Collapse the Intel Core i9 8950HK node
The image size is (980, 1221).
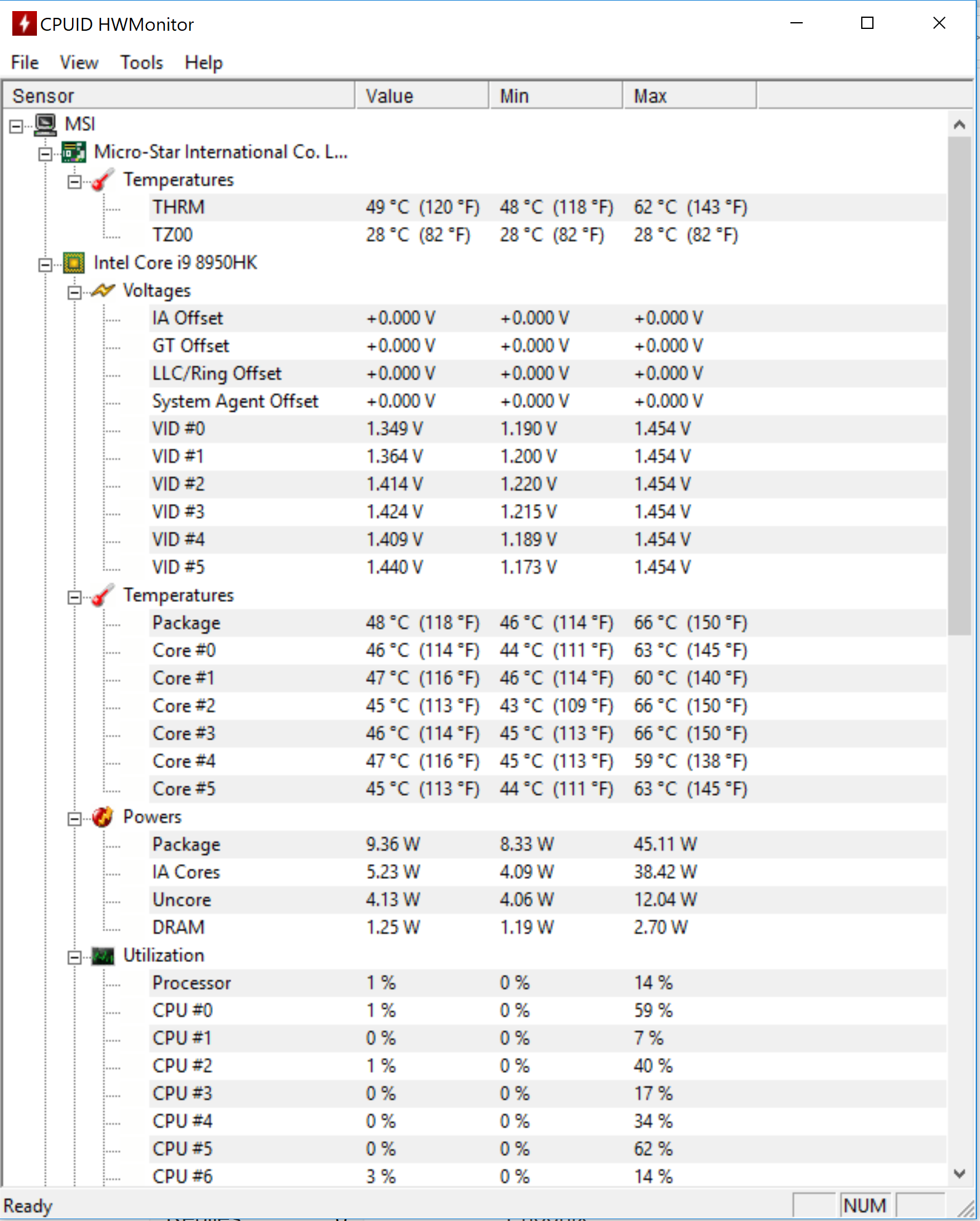(x=45, y=265)
